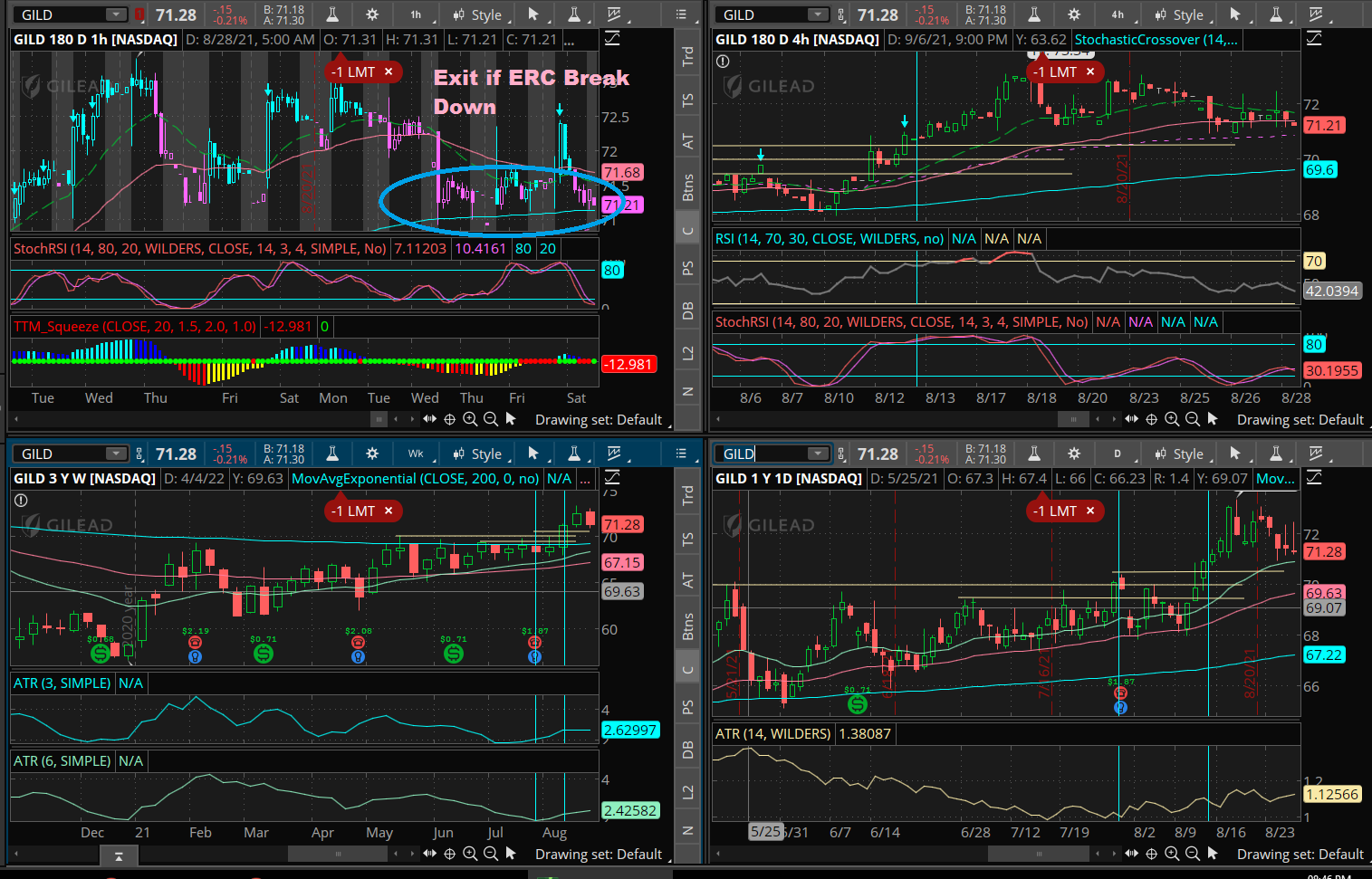Click scroll thumb under daily chart

(1039, 854)
